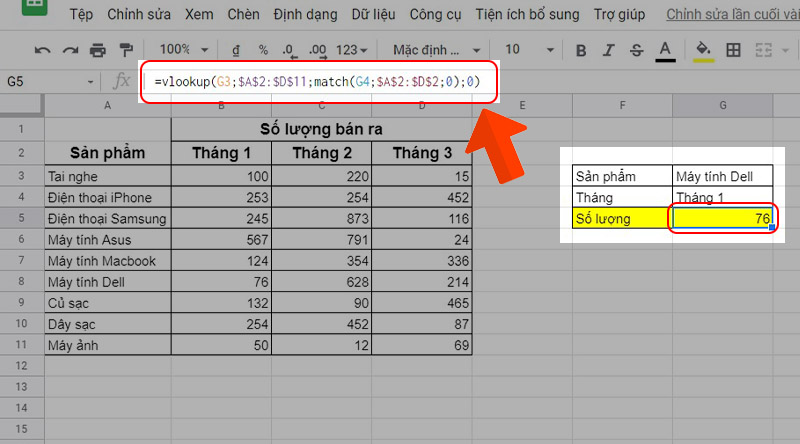Select cell Máy tính Asus

click(108, 240)
